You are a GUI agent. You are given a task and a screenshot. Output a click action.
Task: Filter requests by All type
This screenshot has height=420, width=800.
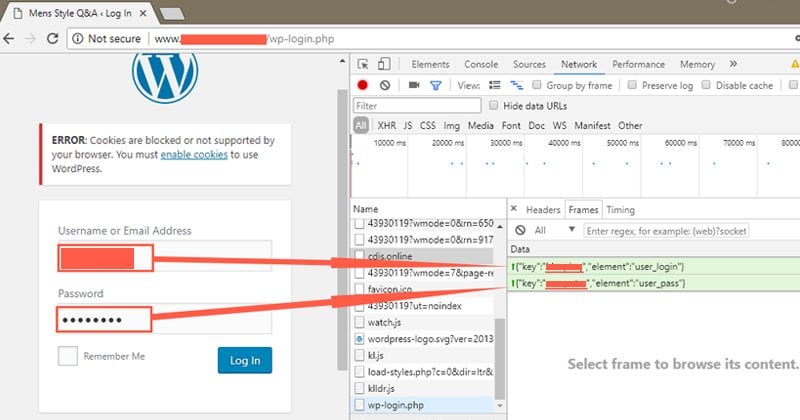point(361,126)
